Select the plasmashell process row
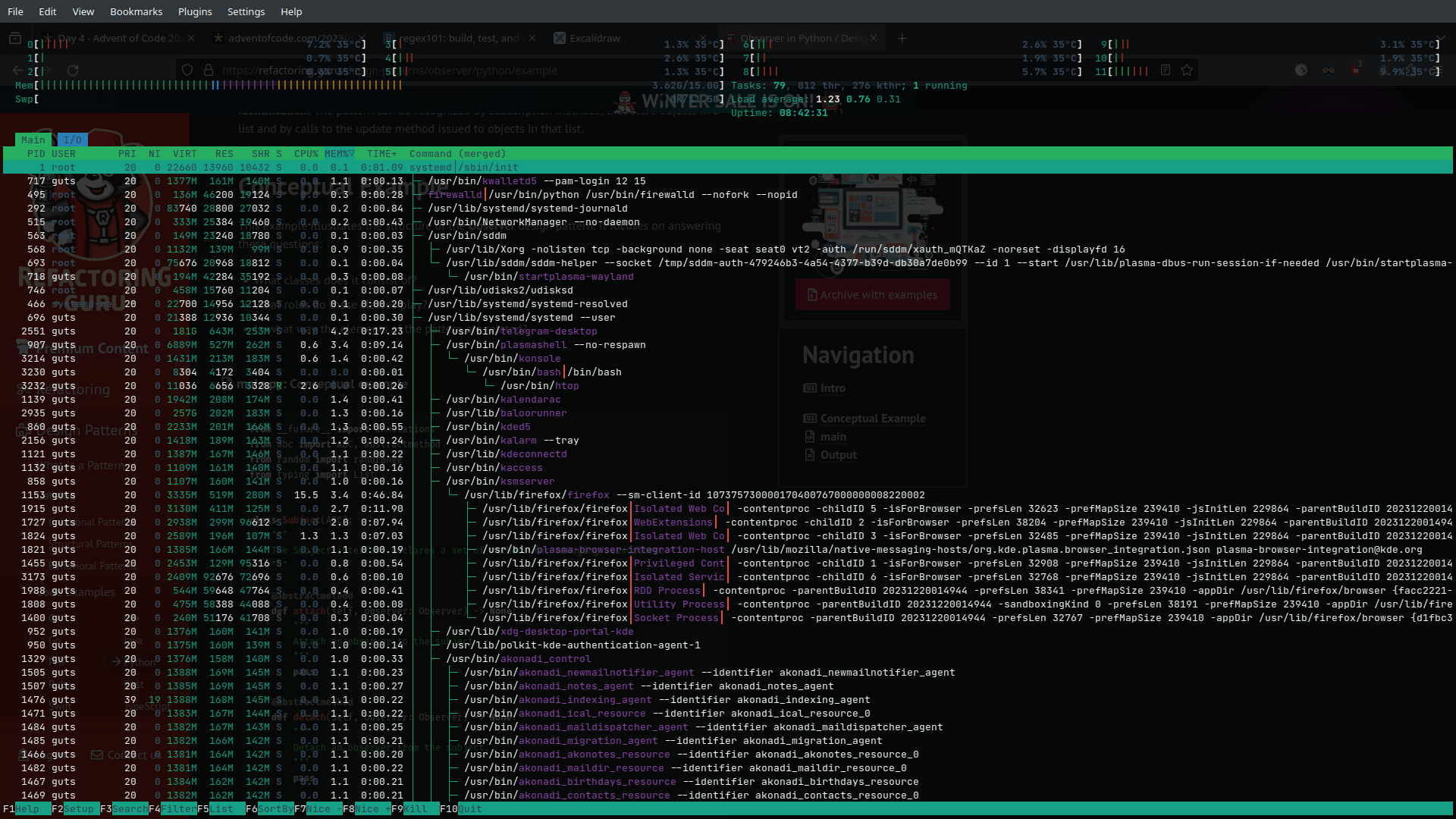This screenshot has width=1456, height=819. (532, 345)
